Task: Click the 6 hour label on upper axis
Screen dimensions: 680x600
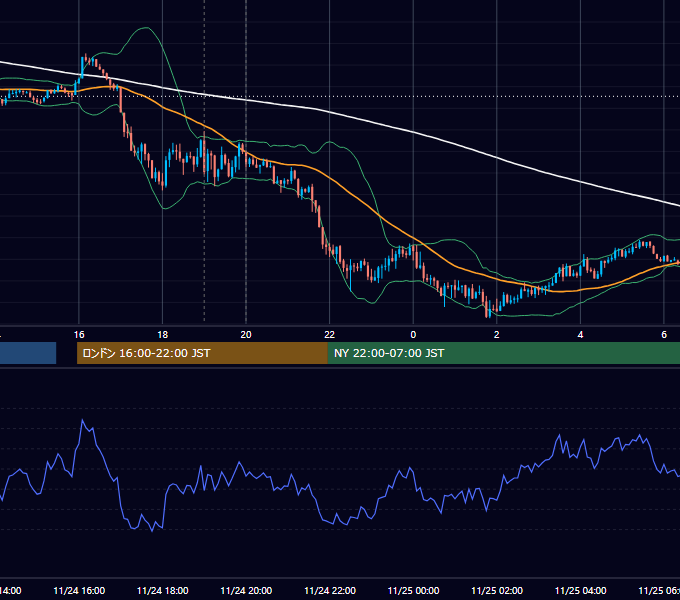Action: click(664, 335)
